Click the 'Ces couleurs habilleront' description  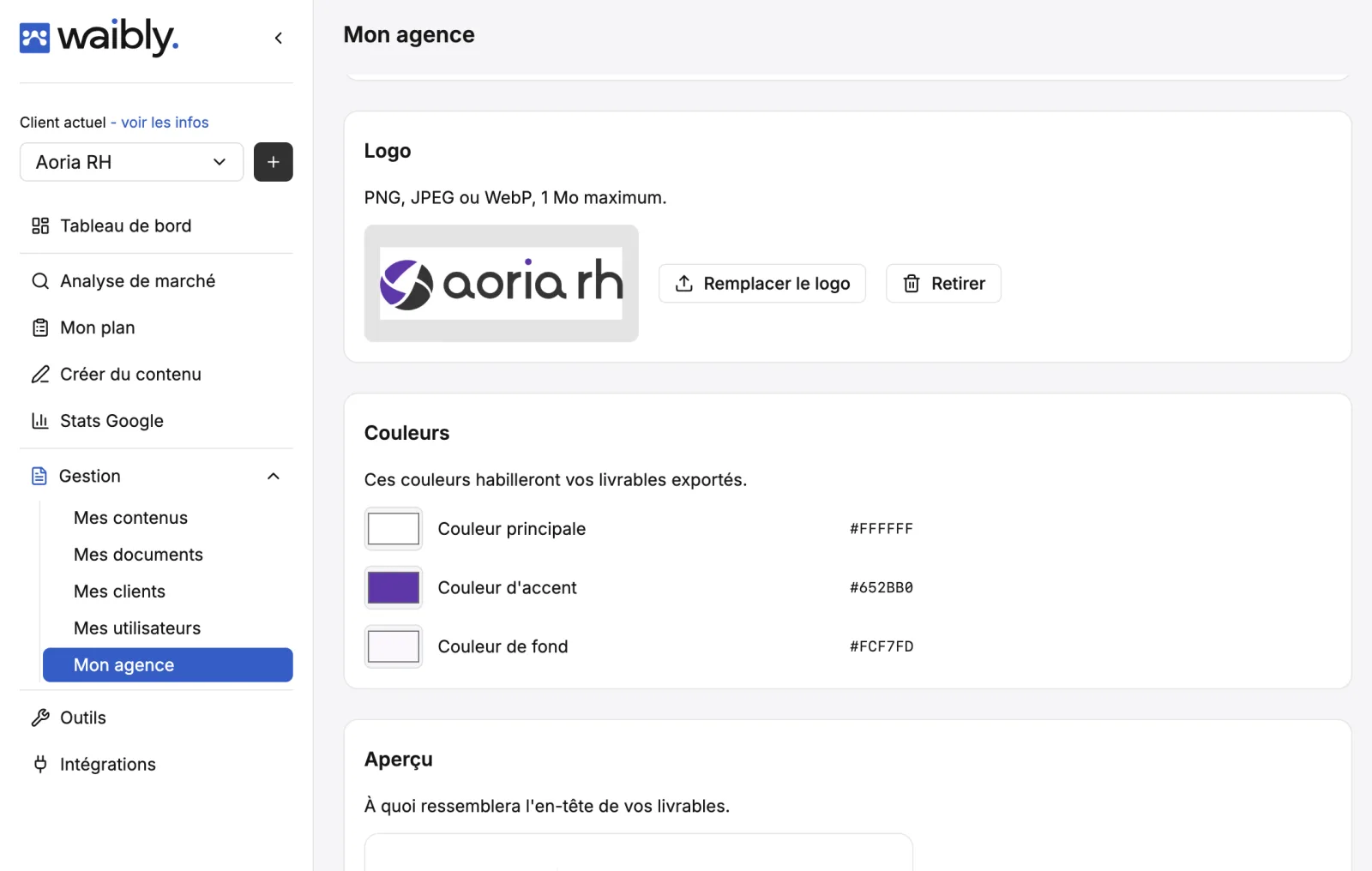tap(556, 480)
